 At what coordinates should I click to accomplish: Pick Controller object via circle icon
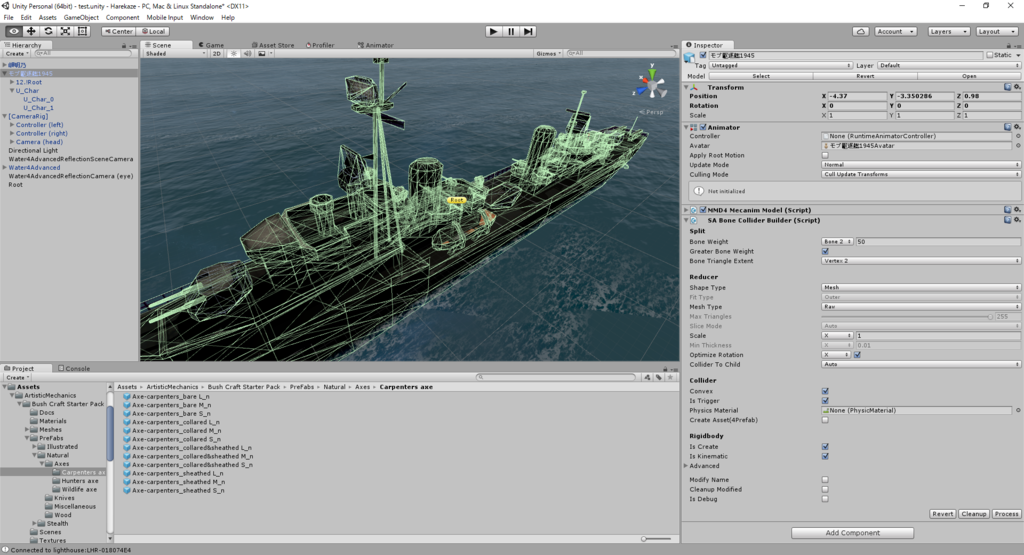click(x=1017, y=136)
